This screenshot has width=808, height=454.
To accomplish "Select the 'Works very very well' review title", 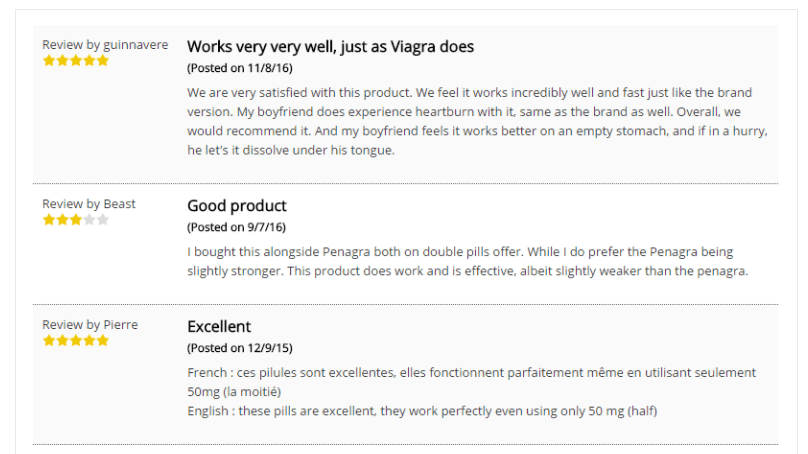I will [x=330, y=47].
